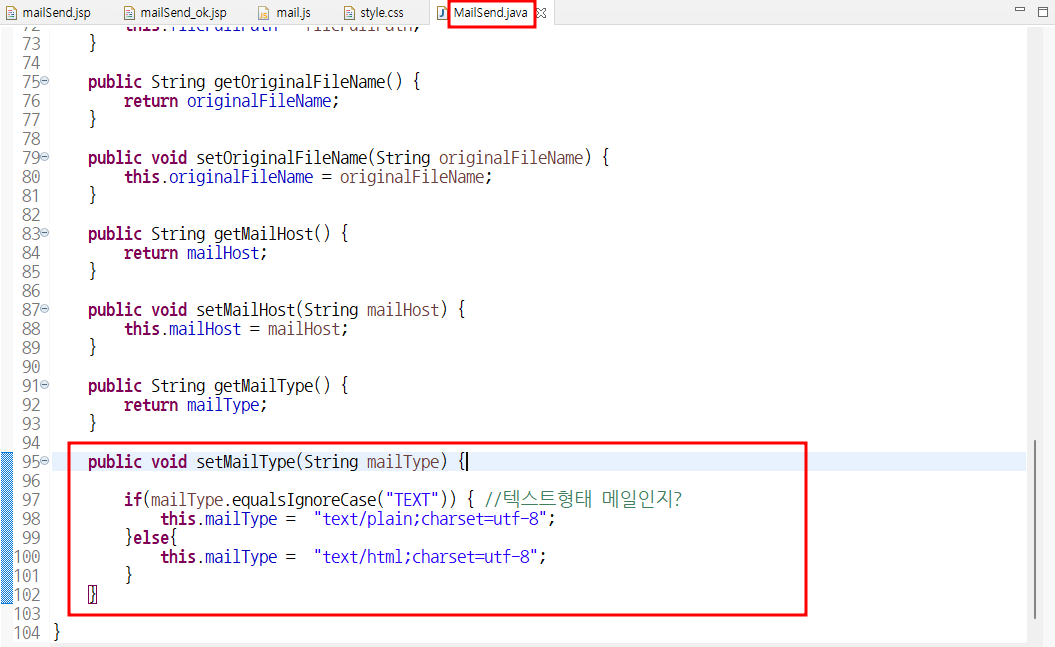
Task: Click the Korean comment on line 97
Action: click(583, 499)
